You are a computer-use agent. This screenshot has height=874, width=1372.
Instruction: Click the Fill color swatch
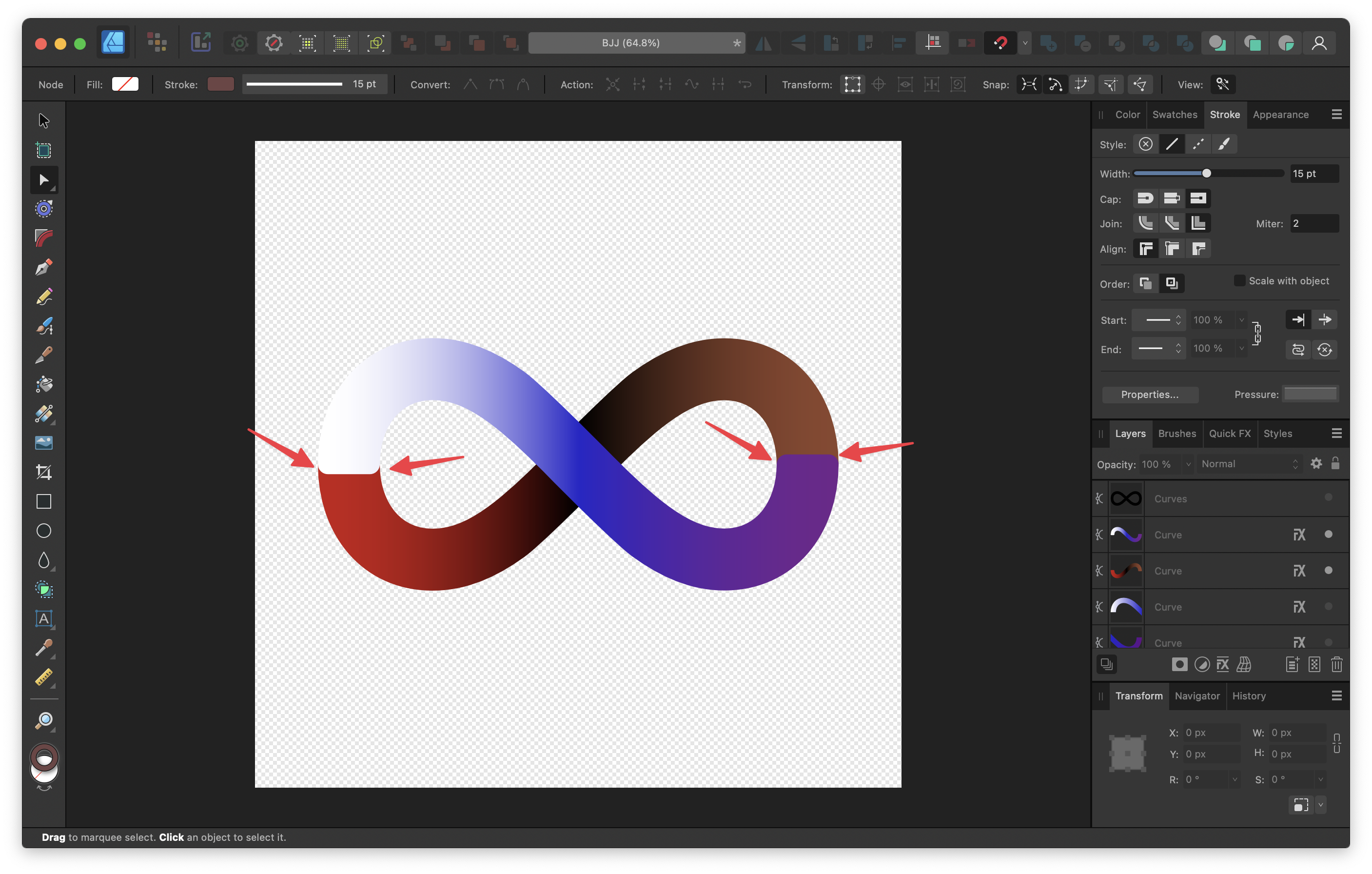[125, 84]
